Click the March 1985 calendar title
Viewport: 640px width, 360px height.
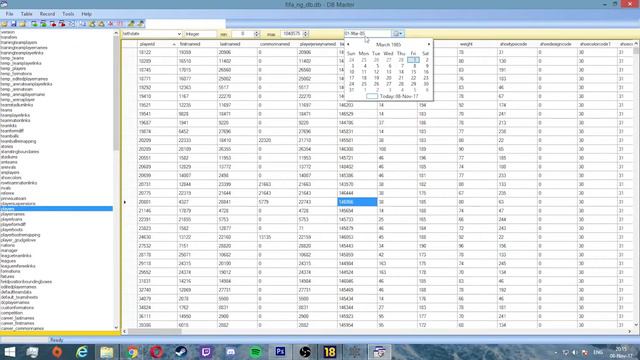coord(388,44)
